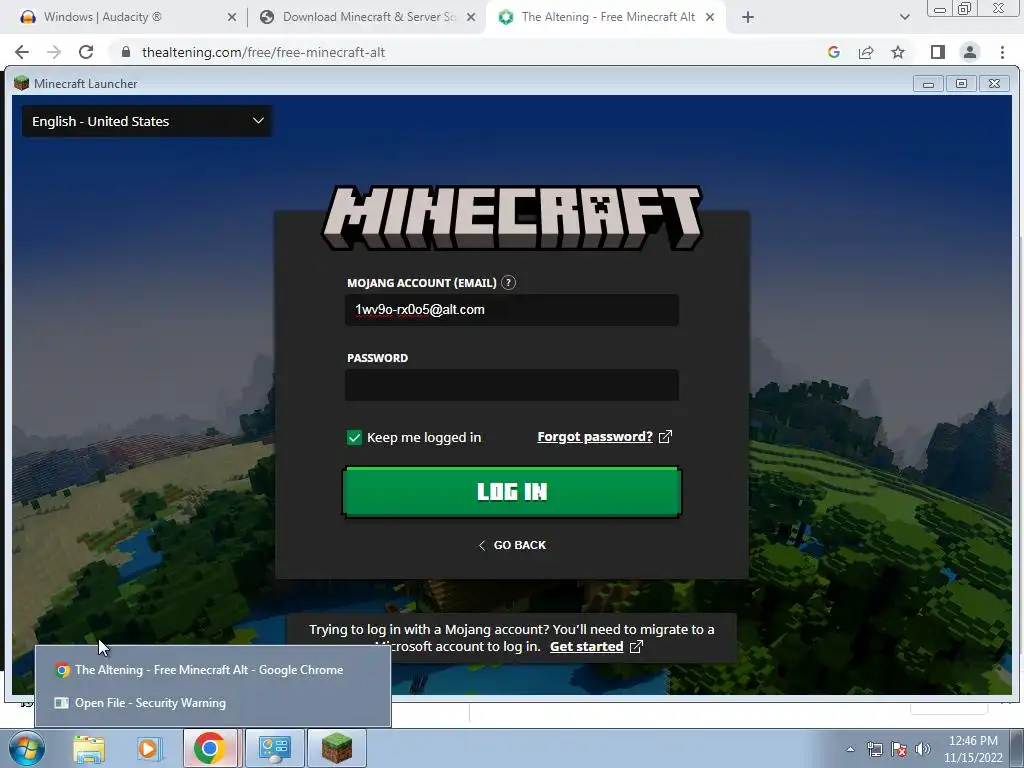Click the share page icon in Chrome

coord(866,52)
